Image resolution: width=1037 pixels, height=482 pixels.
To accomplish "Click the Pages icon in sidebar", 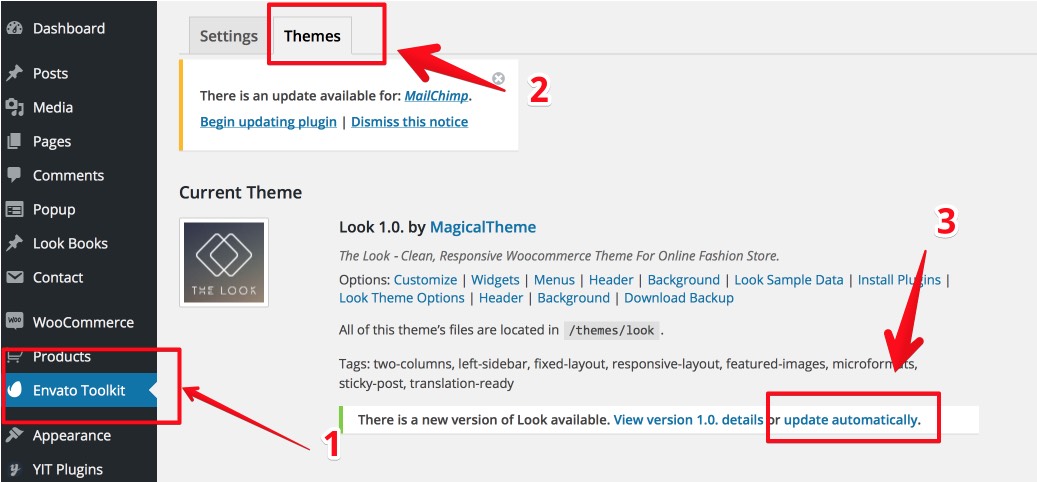I will coord(15,141).
